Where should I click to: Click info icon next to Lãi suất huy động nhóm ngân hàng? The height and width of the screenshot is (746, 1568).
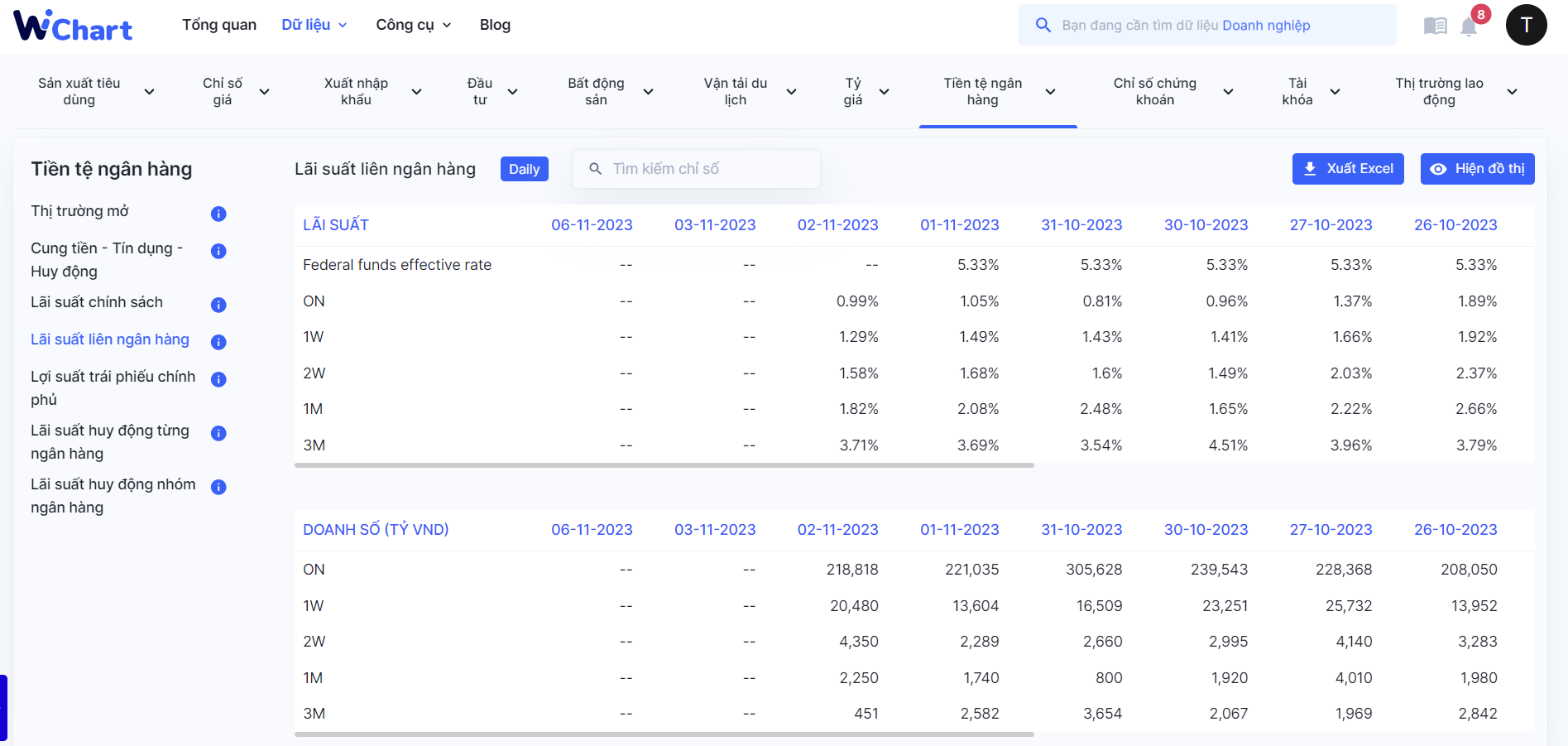218,487
